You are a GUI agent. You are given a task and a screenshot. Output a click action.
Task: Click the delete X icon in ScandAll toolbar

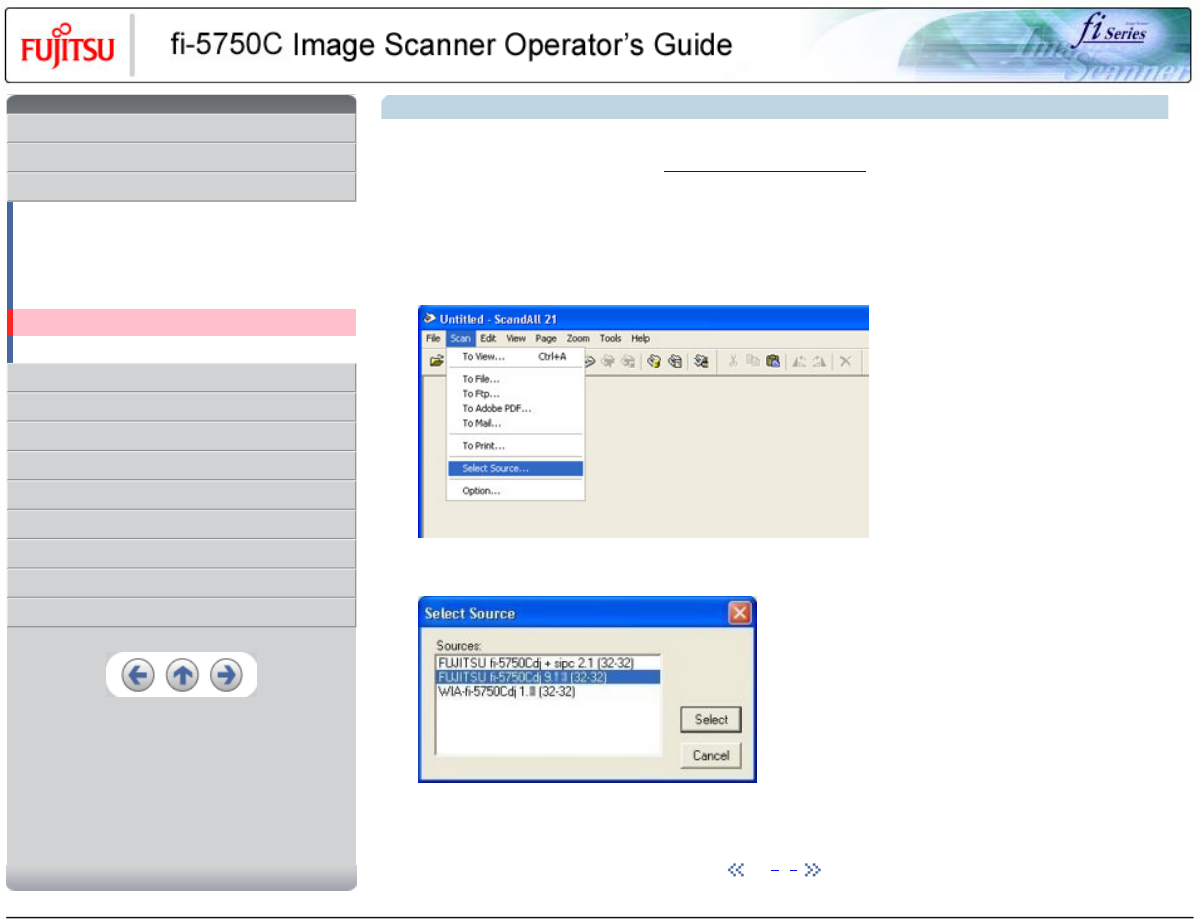click(845, 361)
